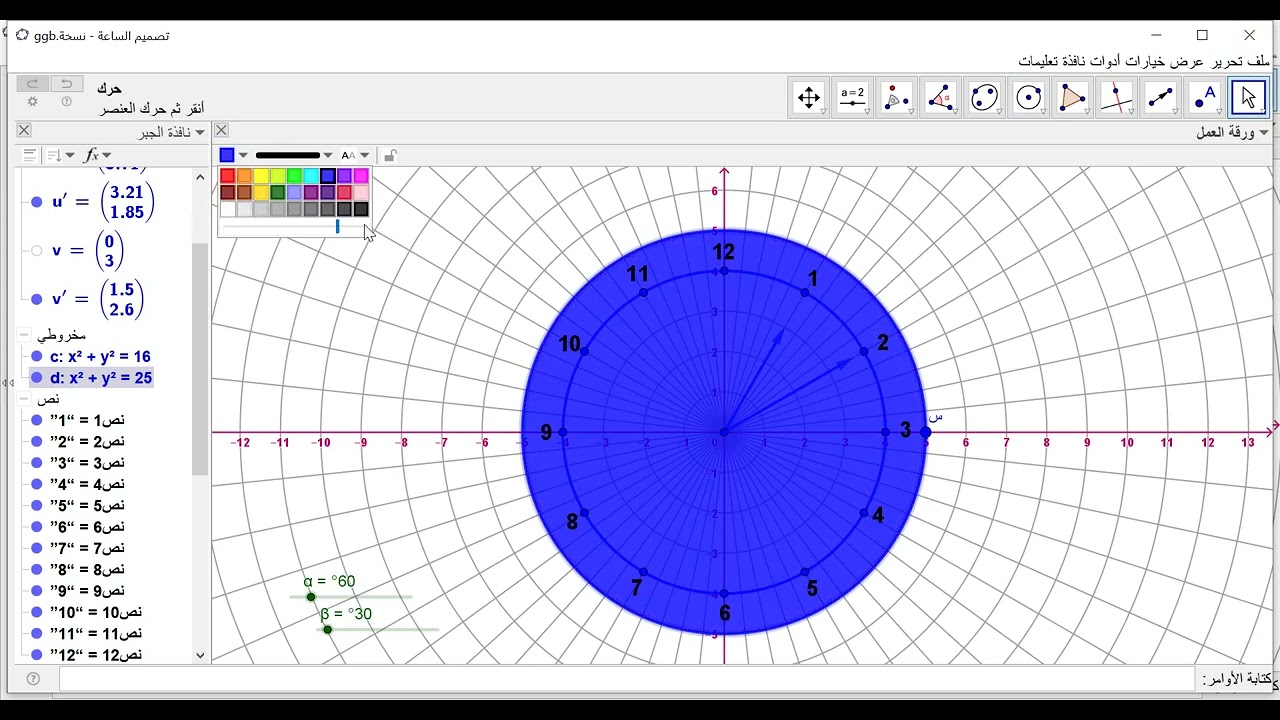The width and height of the screenshot is (1280, 720).
Task: Click the β = 30° slider handle
Action: [x=328, y=629]
